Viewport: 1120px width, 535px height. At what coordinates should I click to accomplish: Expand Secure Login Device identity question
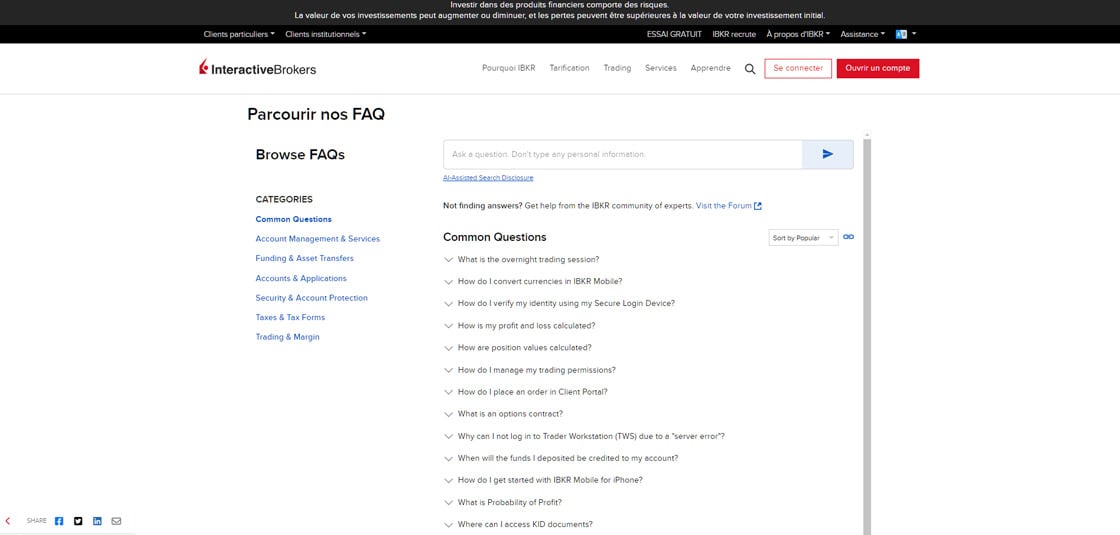click(x=559, y=304)
